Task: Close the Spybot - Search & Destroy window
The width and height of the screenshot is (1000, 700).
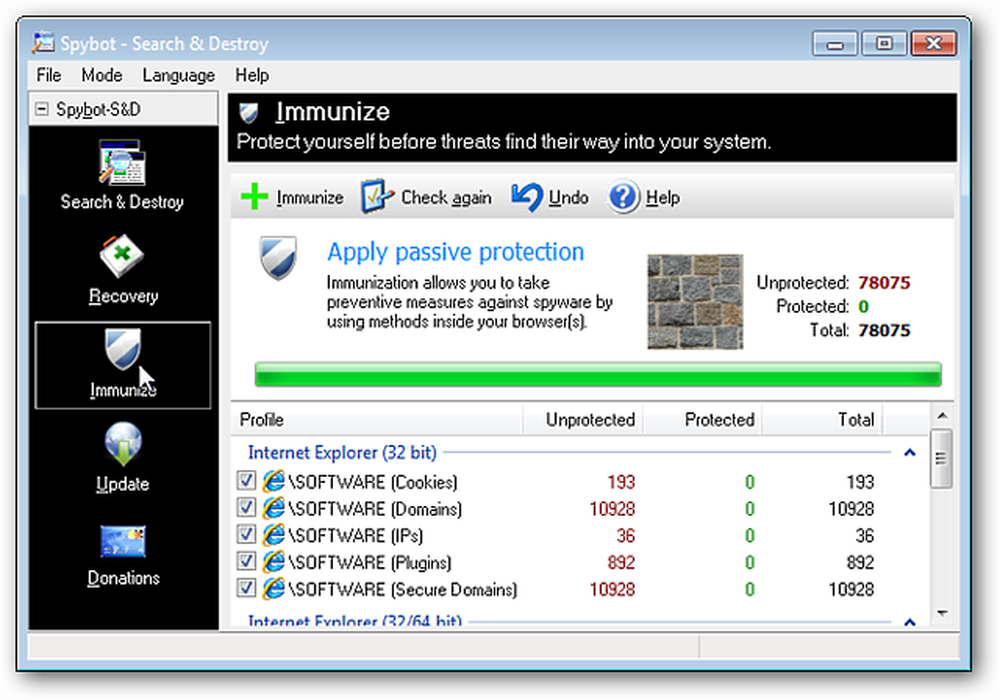Action: (933, 43)
